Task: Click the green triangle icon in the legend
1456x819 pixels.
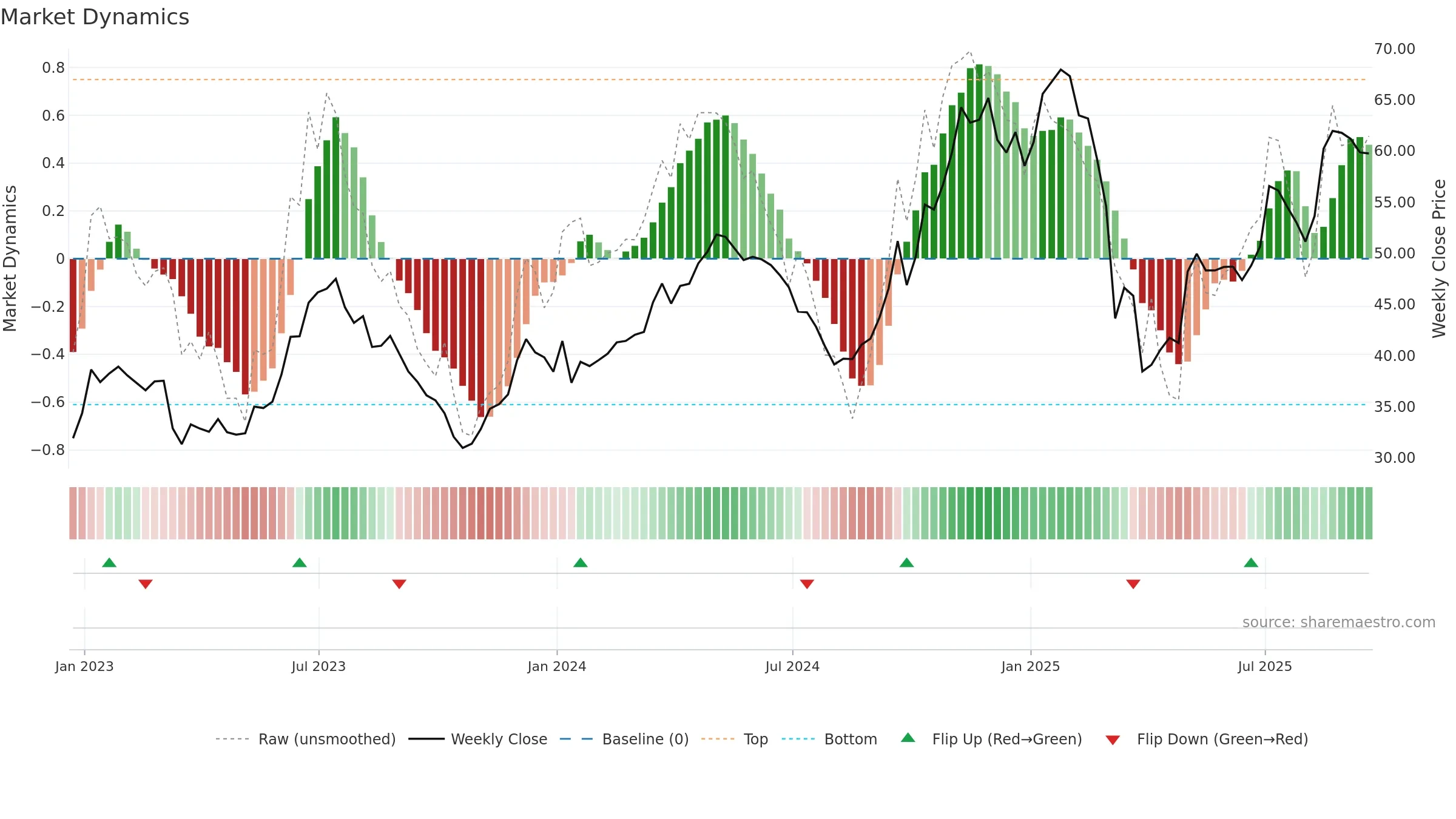Action: (x=908, y=738)
